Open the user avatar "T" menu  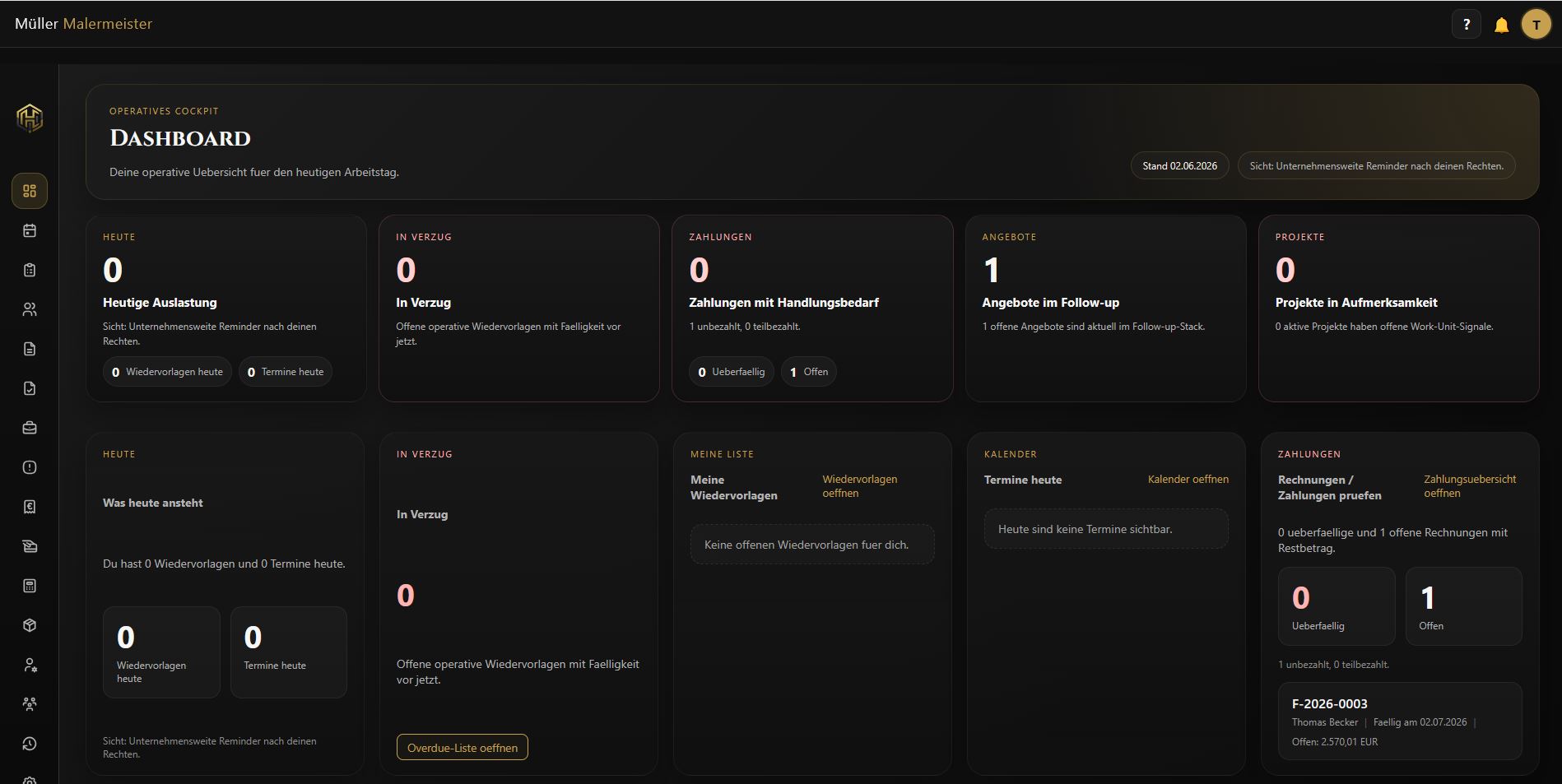[1536, 25]
